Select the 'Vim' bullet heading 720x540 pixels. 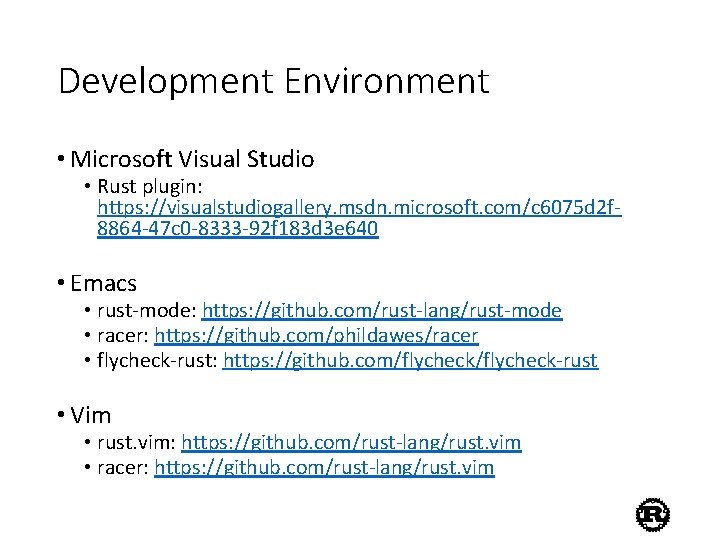(90, 416)
